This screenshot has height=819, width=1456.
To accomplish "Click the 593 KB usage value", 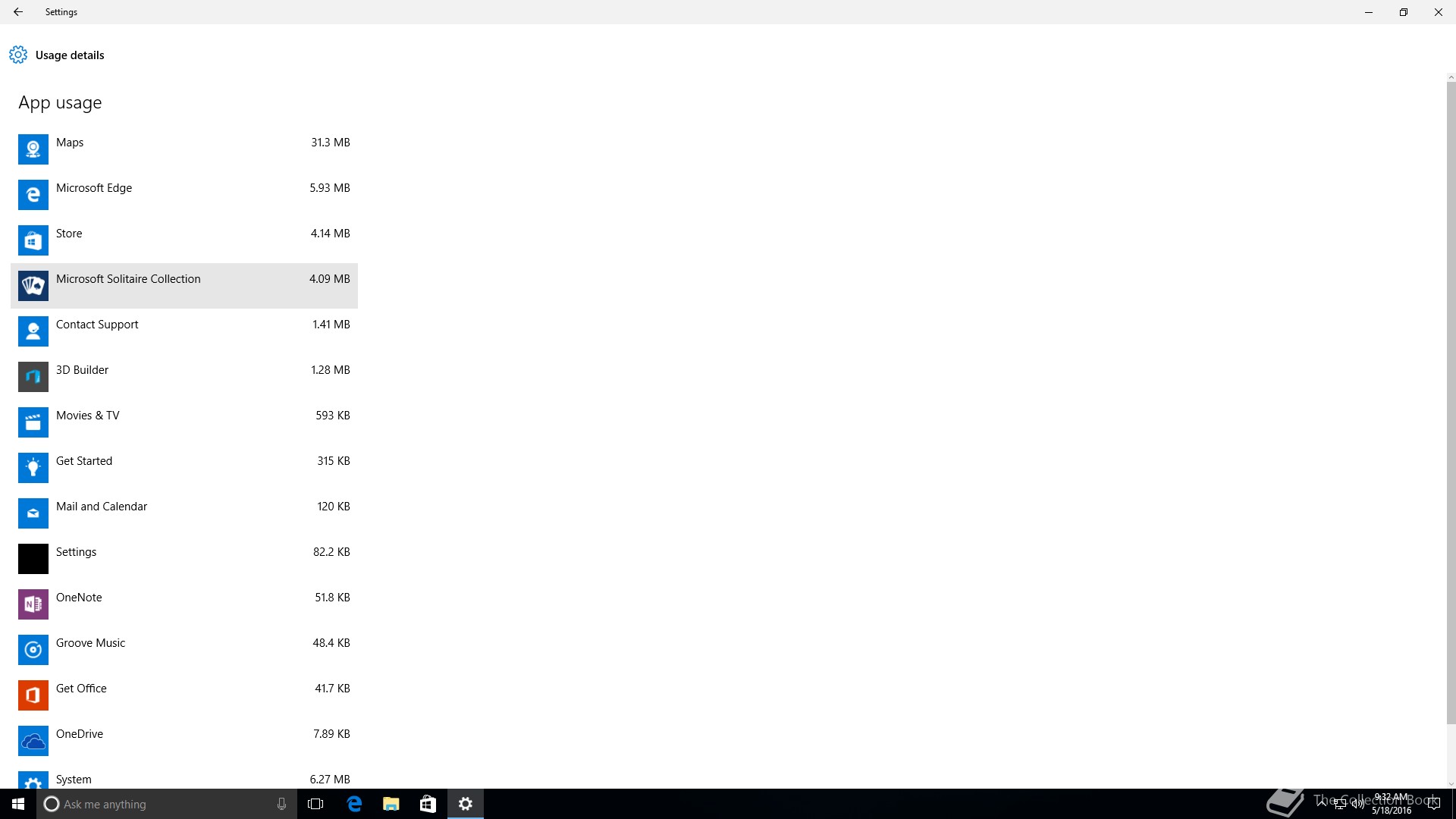I will click(333, 416).
